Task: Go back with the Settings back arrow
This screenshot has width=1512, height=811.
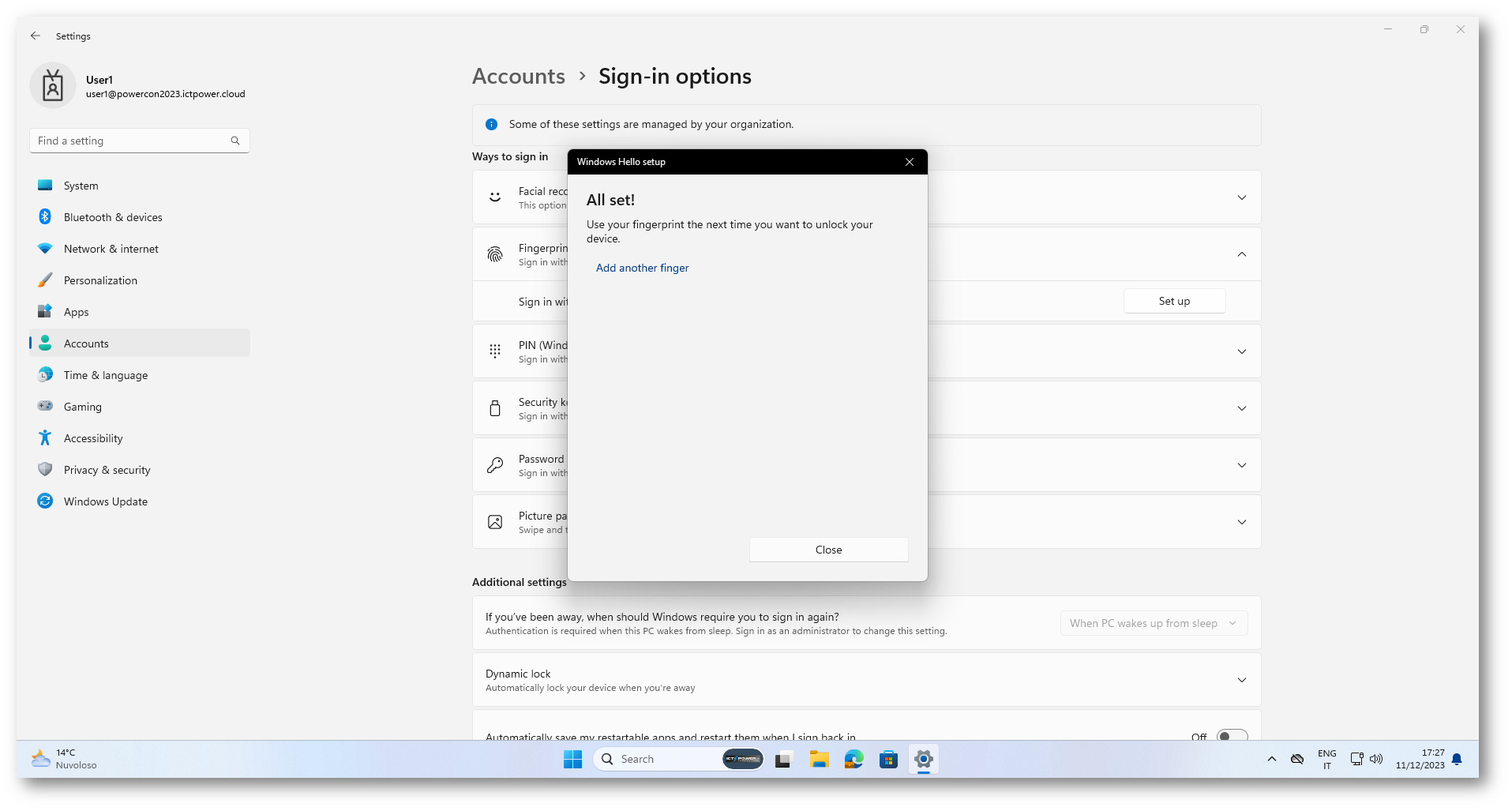Action: pyautogui.click(x=36, y=36)
